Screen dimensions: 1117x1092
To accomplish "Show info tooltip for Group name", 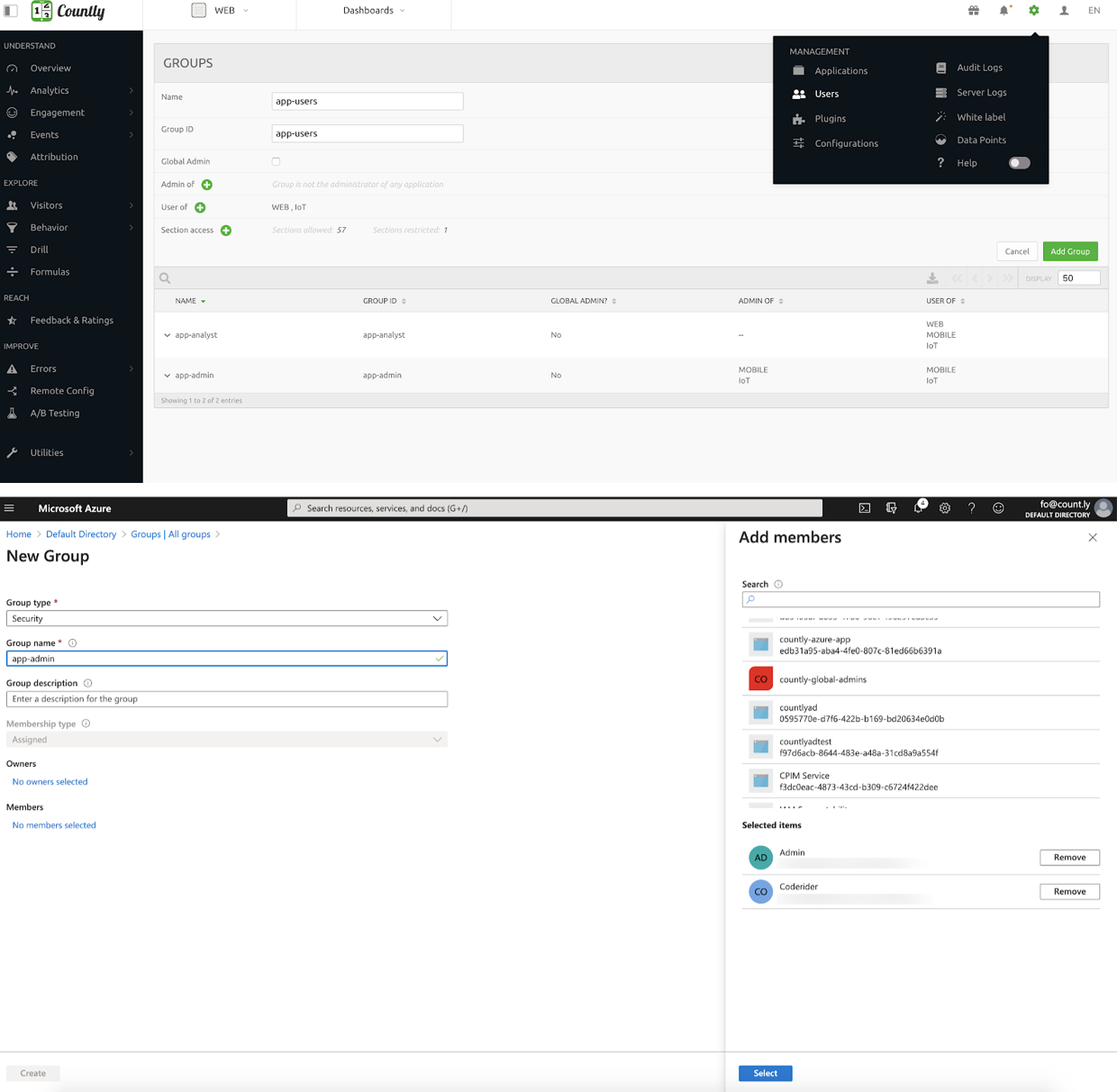I will tap(73, 643).
